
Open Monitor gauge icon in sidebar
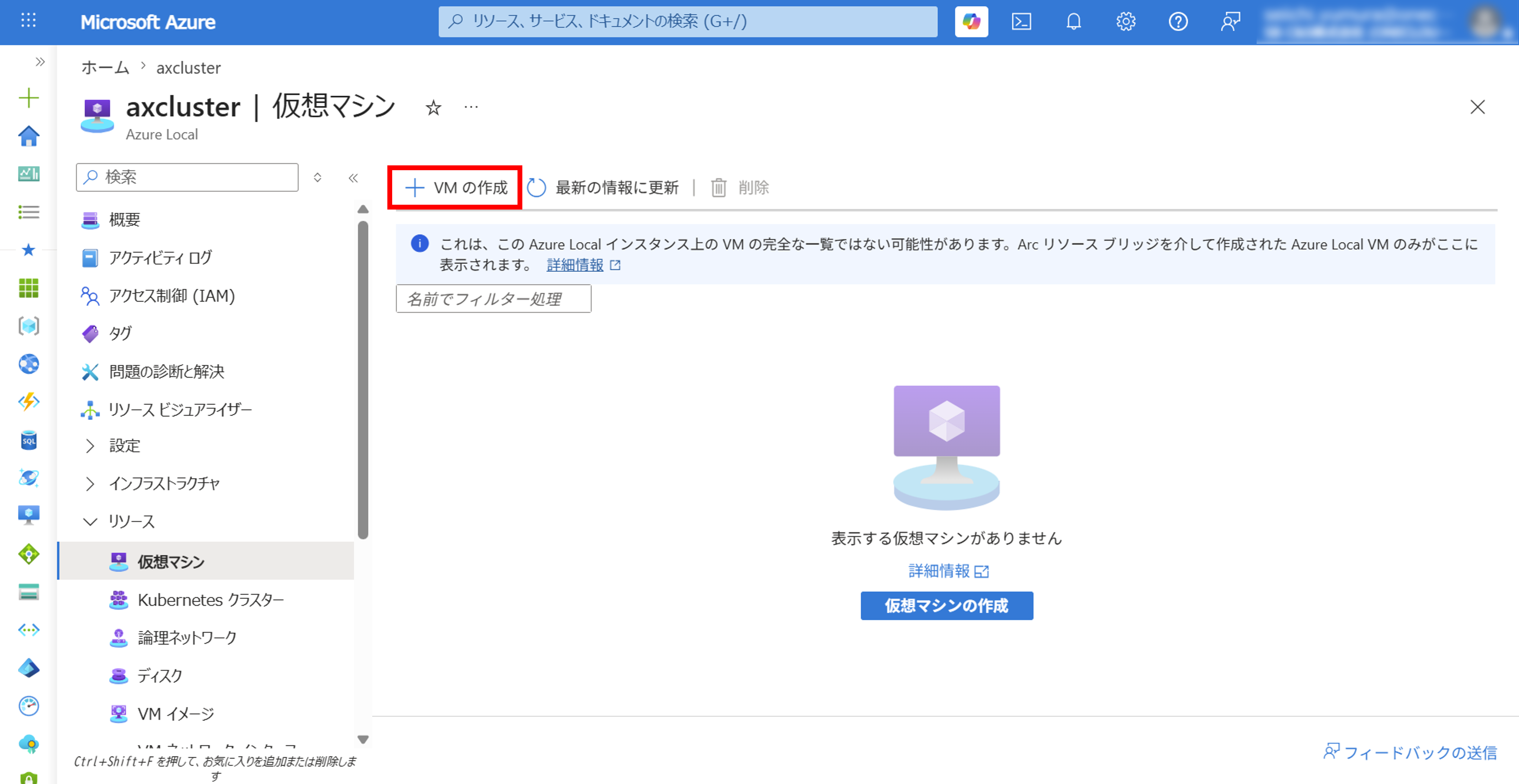pos(28,706)
